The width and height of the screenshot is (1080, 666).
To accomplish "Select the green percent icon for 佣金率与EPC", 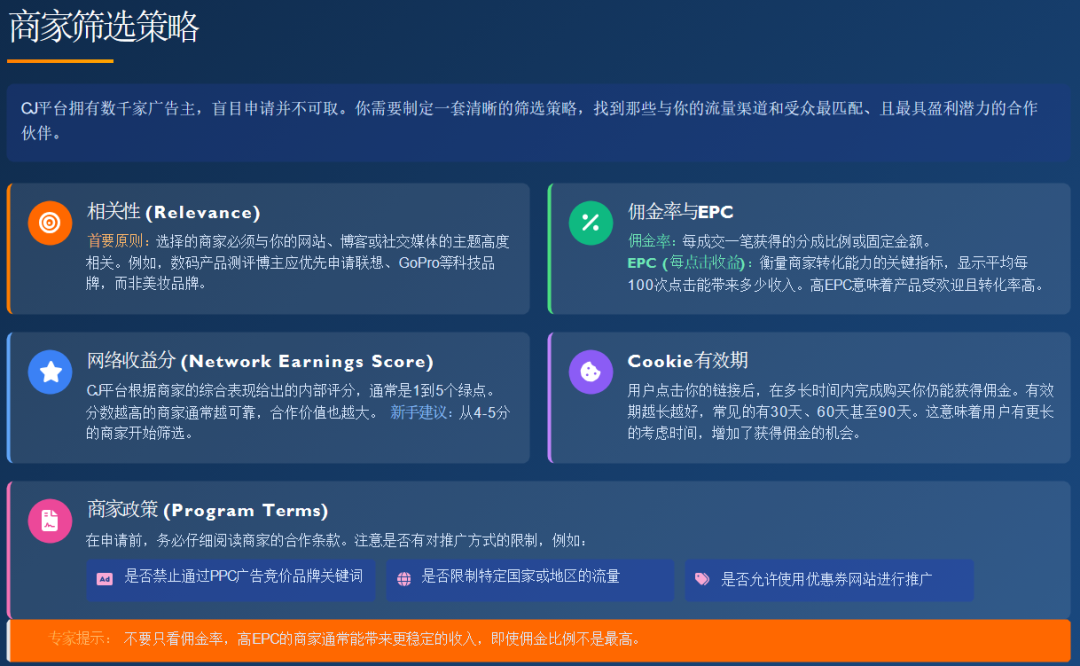I will pyautogui.click(x=591, y=222).
